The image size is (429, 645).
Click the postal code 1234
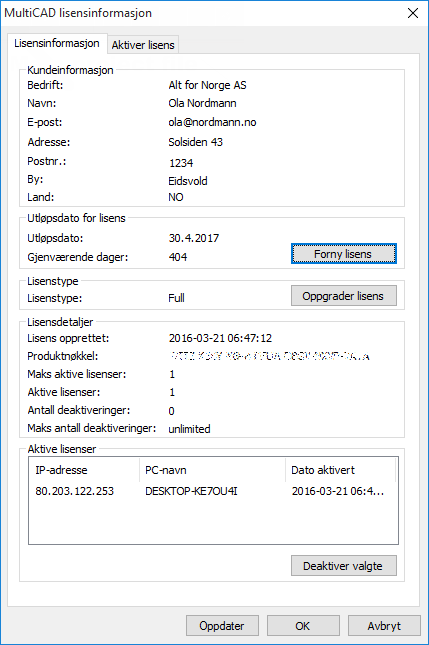click(181, 163)
